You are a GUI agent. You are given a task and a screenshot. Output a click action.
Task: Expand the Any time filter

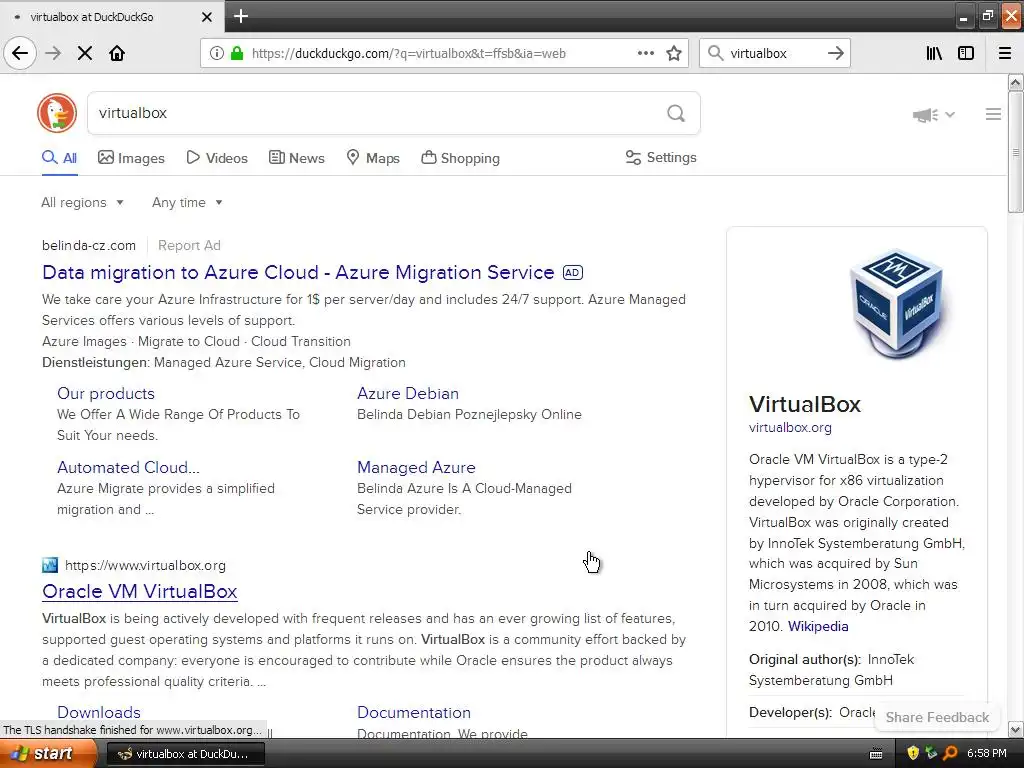point(187,202)
